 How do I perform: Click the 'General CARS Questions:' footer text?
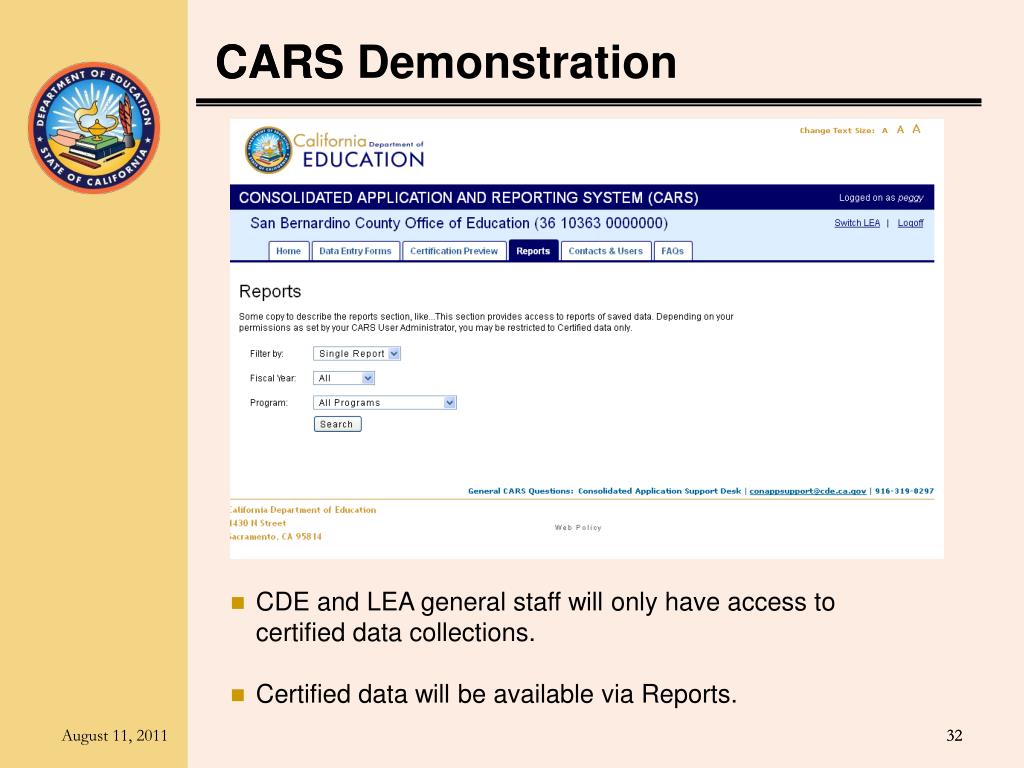[520, 491]
